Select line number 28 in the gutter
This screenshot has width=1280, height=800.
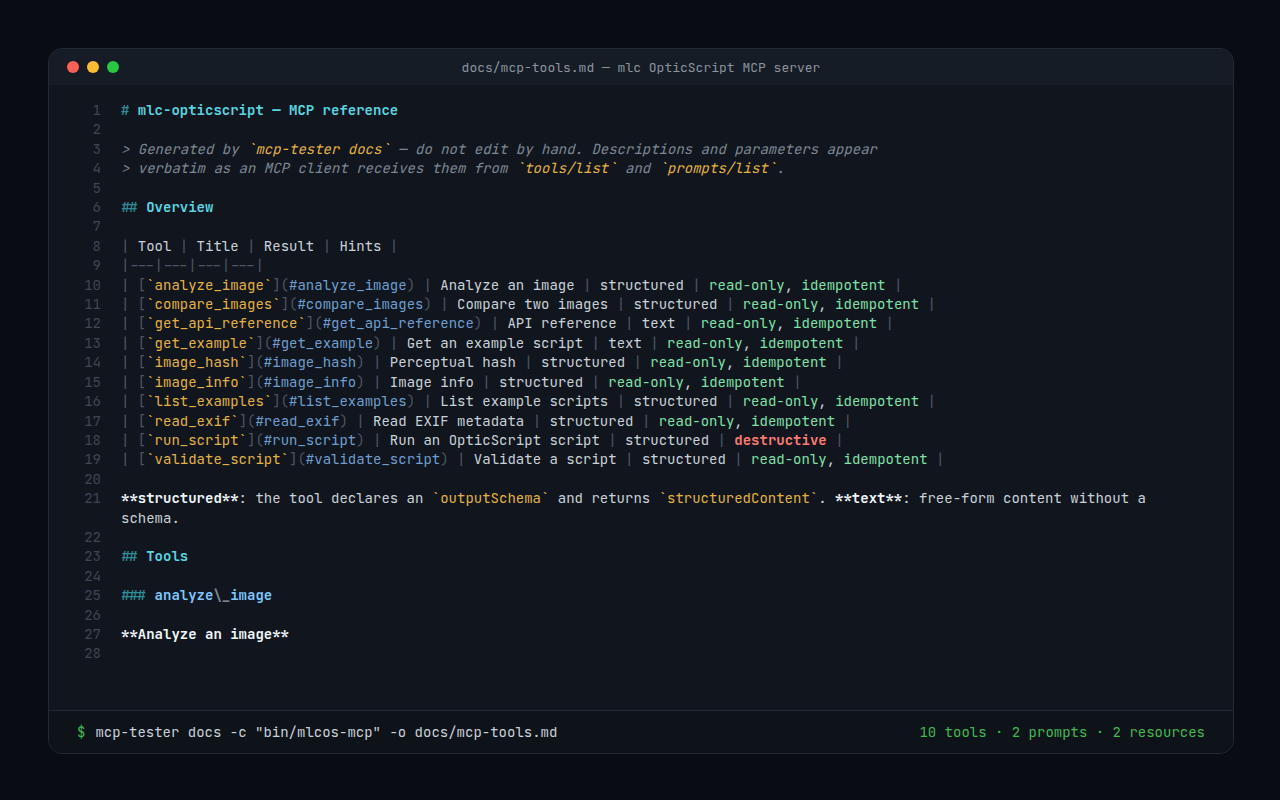[94, 653]
